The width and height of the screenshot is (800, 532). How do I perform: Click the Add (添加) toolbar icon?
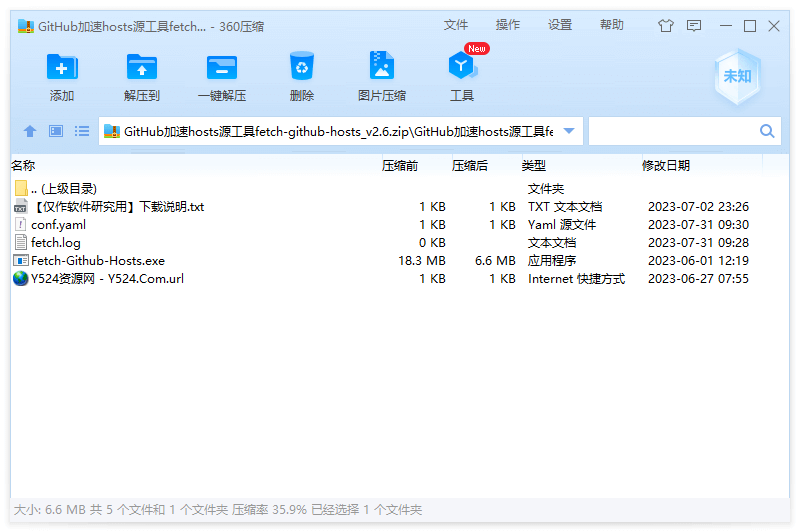click(x=62, y=67)
